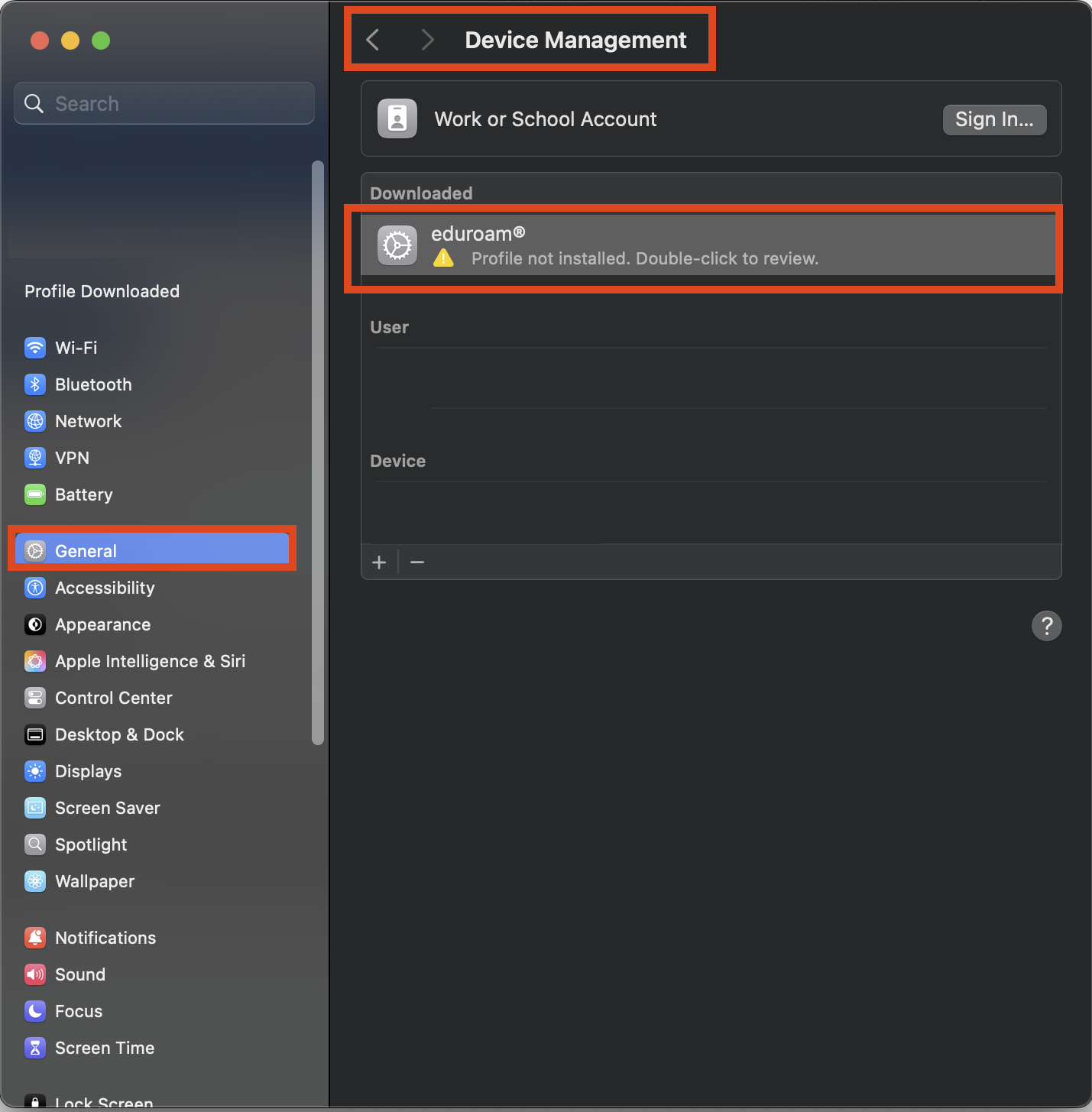This screenshot has height=1112, width=1092.
Task: Add a profile with the plus button
Action: pyautogui.click(x=379, y=562)
